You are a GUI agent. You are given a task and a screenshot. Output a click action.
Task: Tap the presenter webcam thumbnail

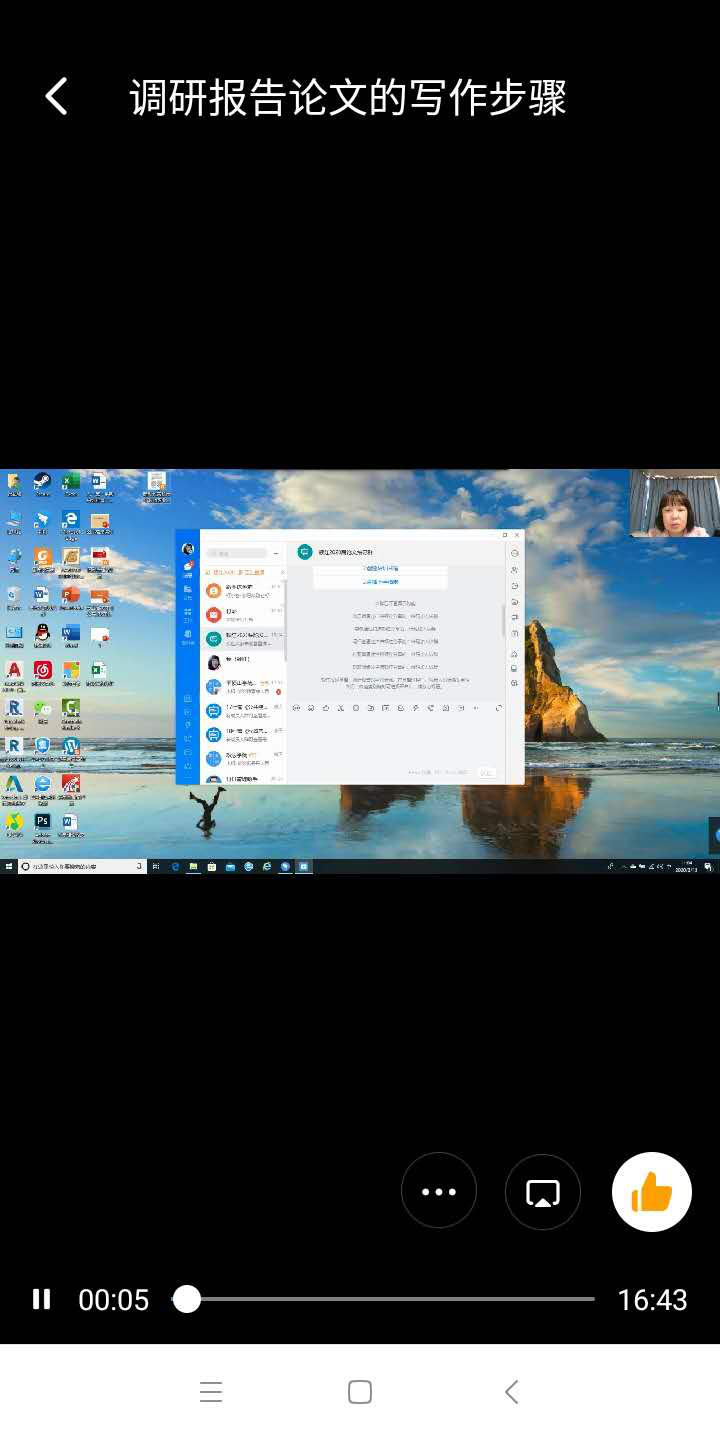click(674, 503)
